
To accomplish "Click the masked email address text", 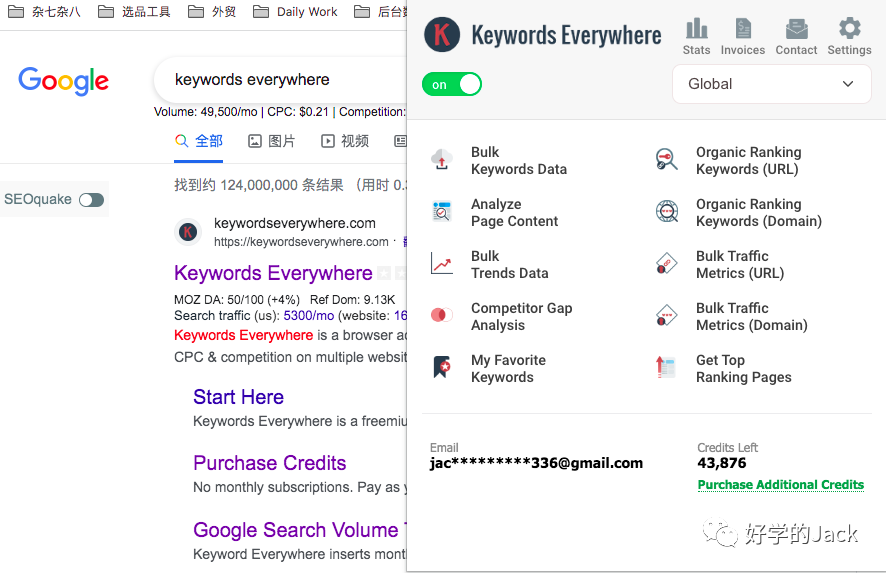I will 536,463.
